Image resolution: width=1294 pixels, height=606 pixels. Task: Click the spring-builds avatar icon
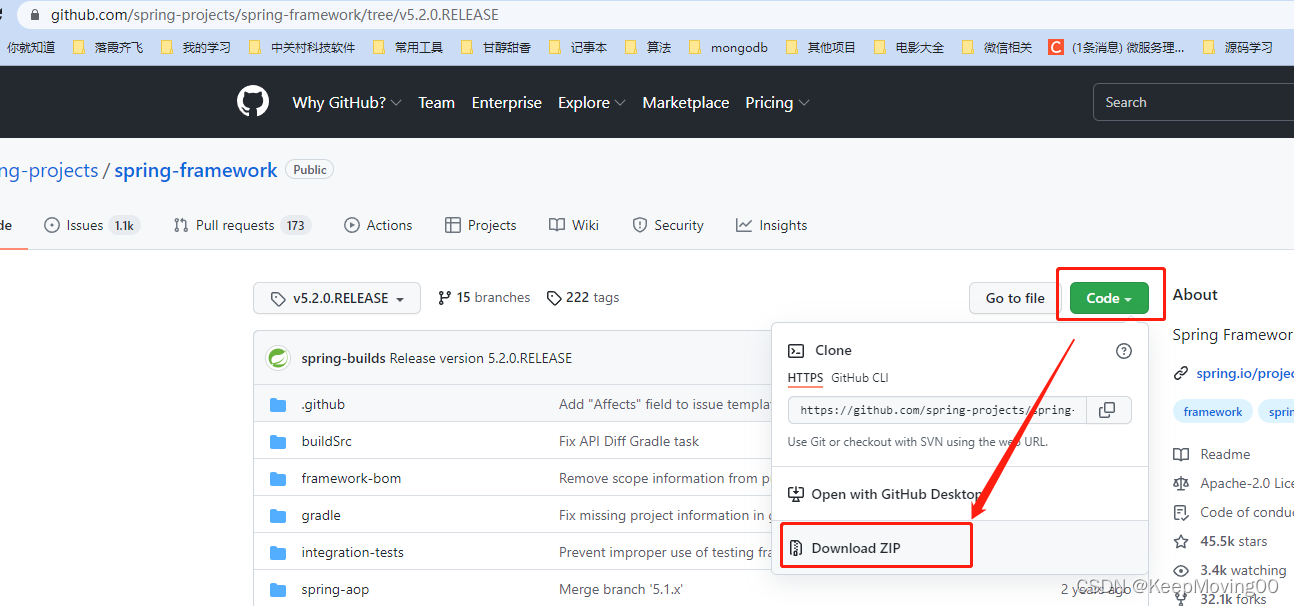point(278,358)
